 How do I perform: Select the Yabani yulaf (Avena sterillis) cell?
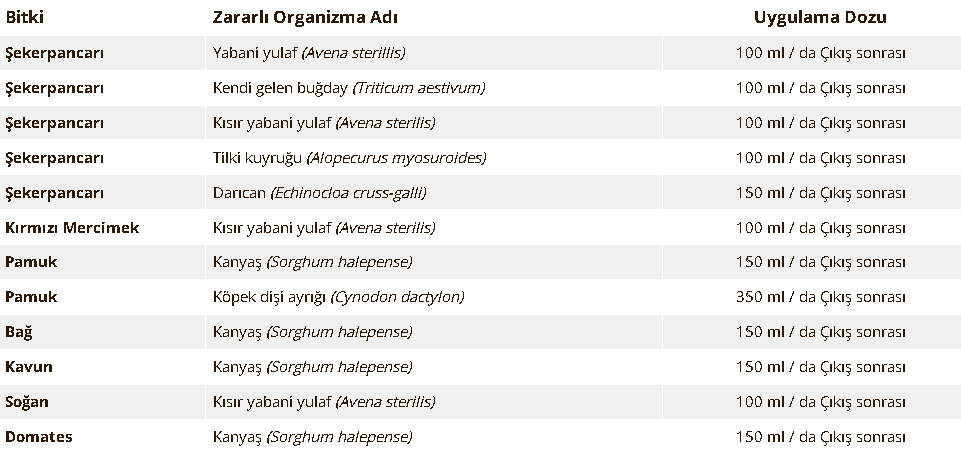tap(309, 53)
